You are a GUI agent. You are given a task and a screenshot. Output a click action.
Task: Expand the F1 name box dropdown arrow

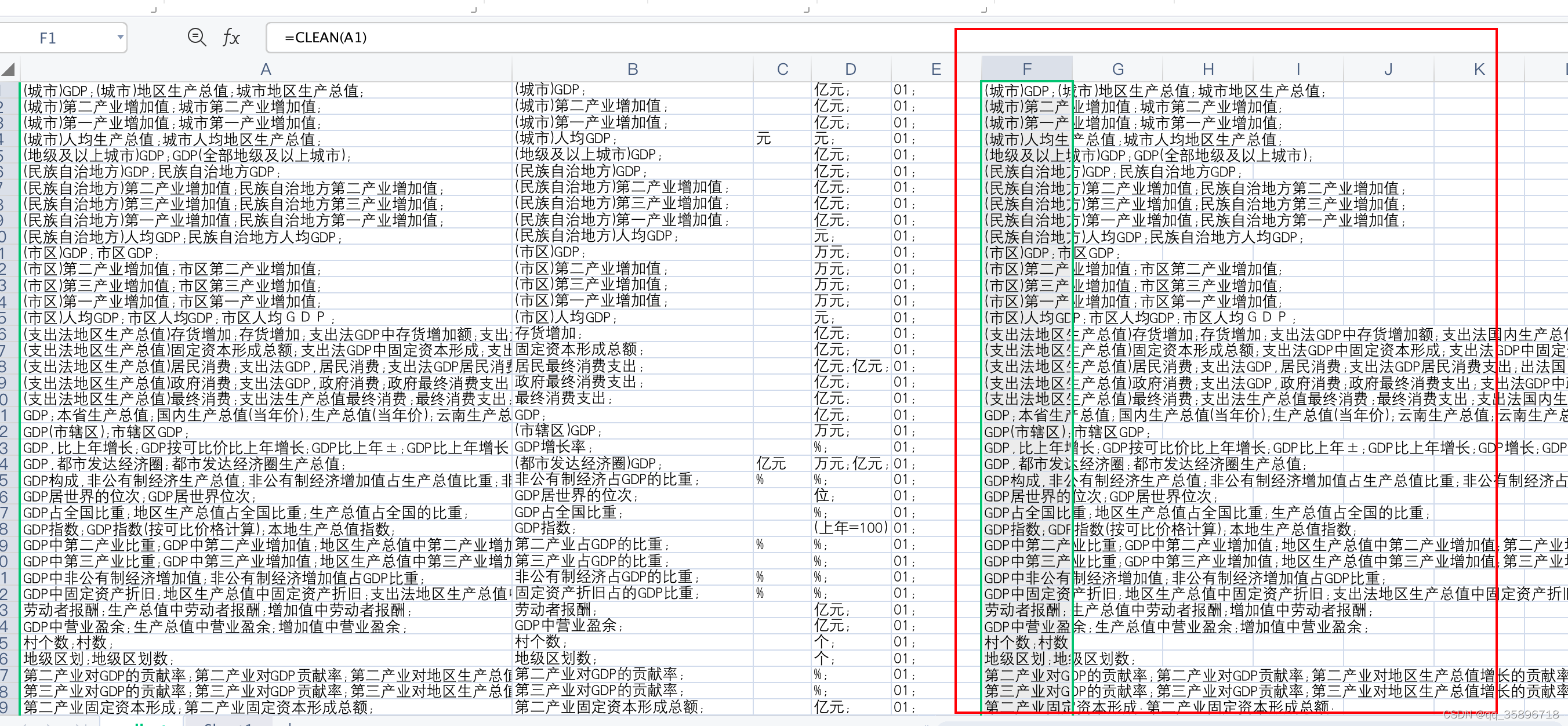point(121,38)
